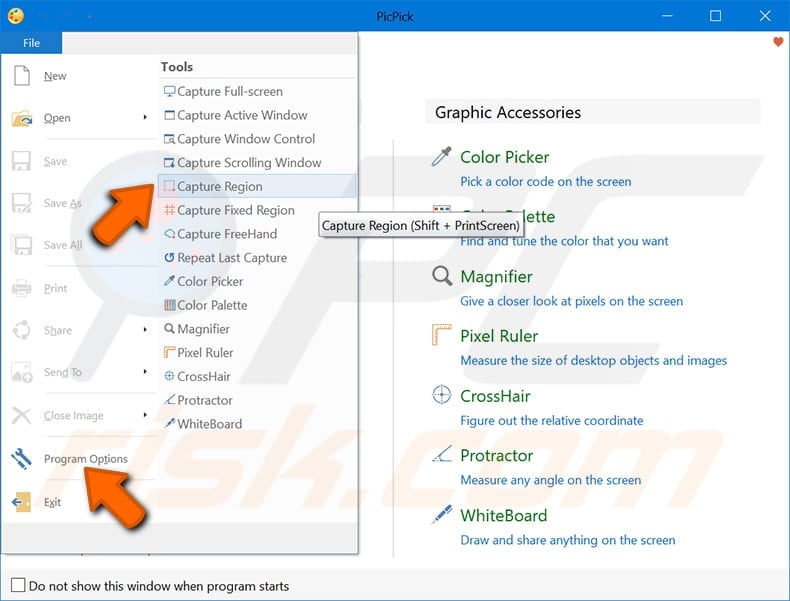Click the Open folder icon

(22, 118)
